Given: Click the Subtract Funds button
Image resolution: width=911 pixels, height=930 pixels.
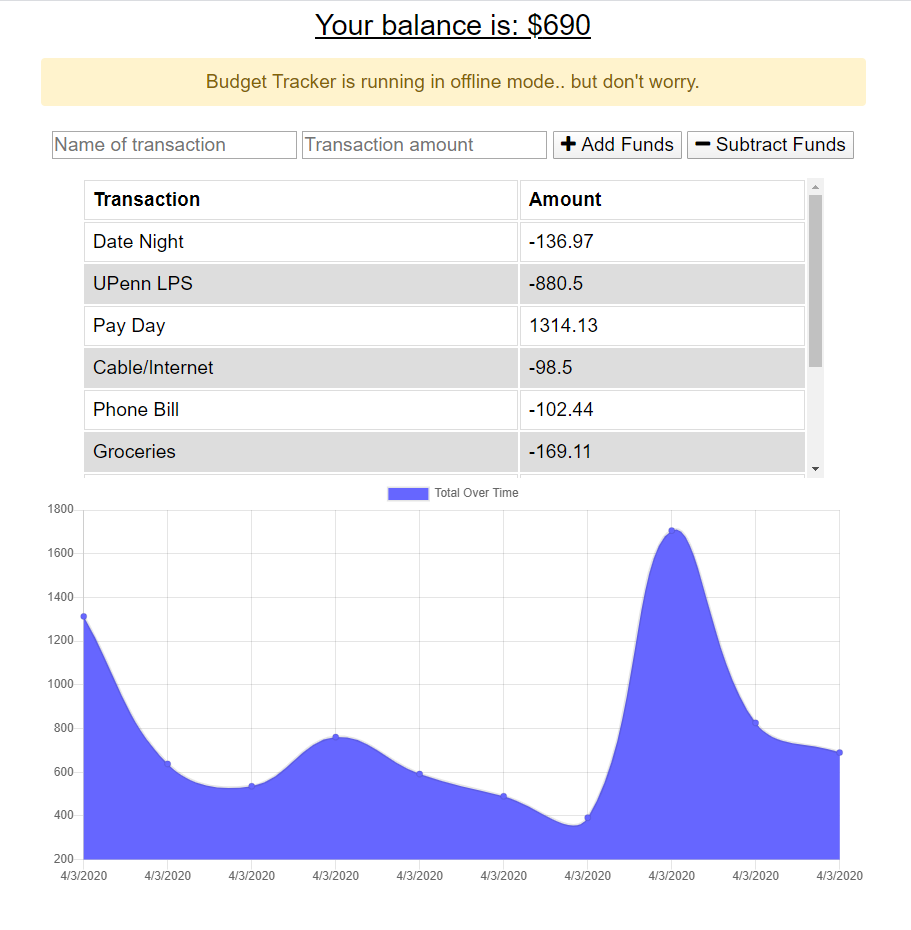Looking at the screenshot, I should click(x=770, y=144).
